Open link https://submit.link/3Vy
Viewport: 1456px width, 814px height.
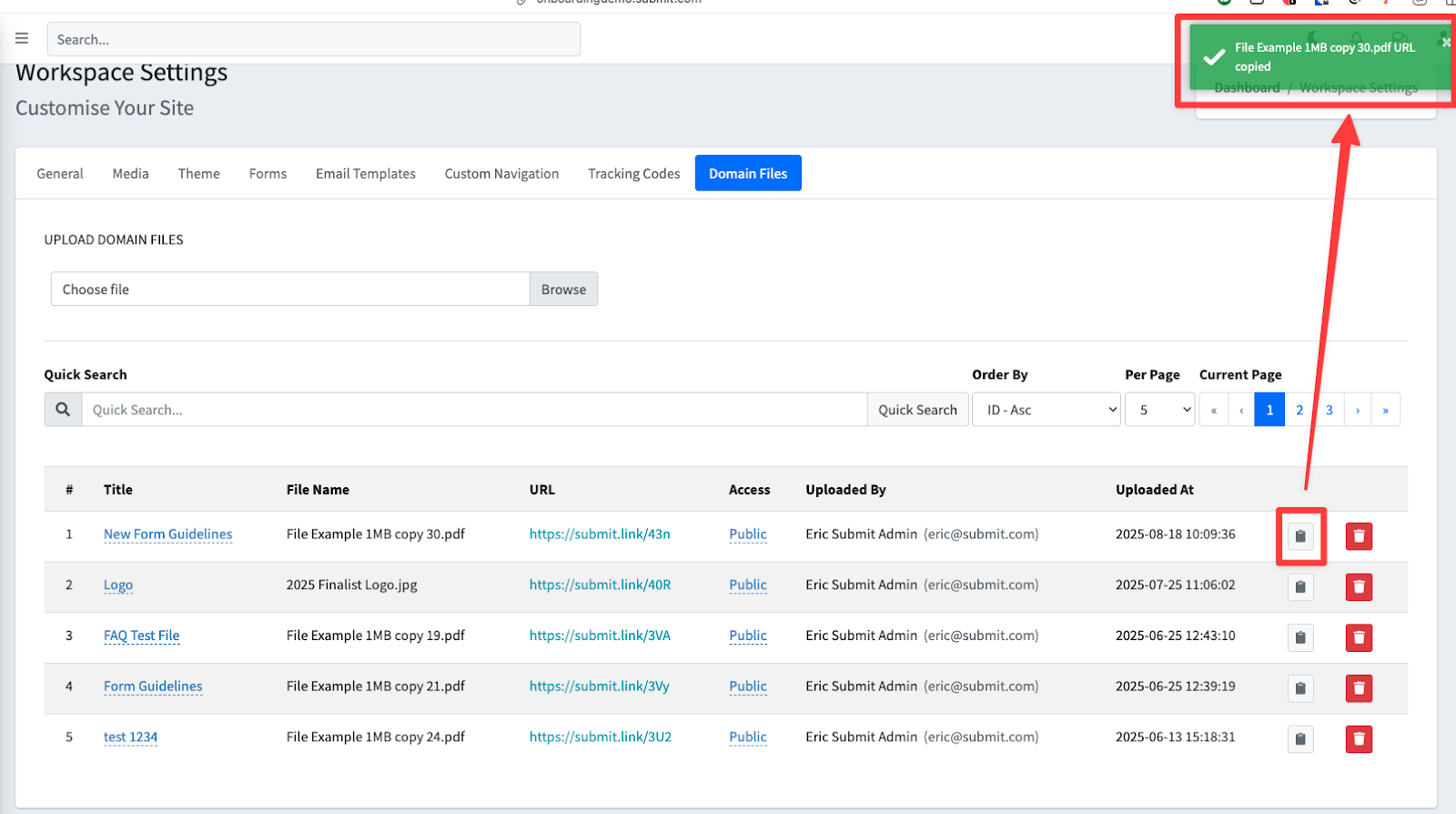599,687
